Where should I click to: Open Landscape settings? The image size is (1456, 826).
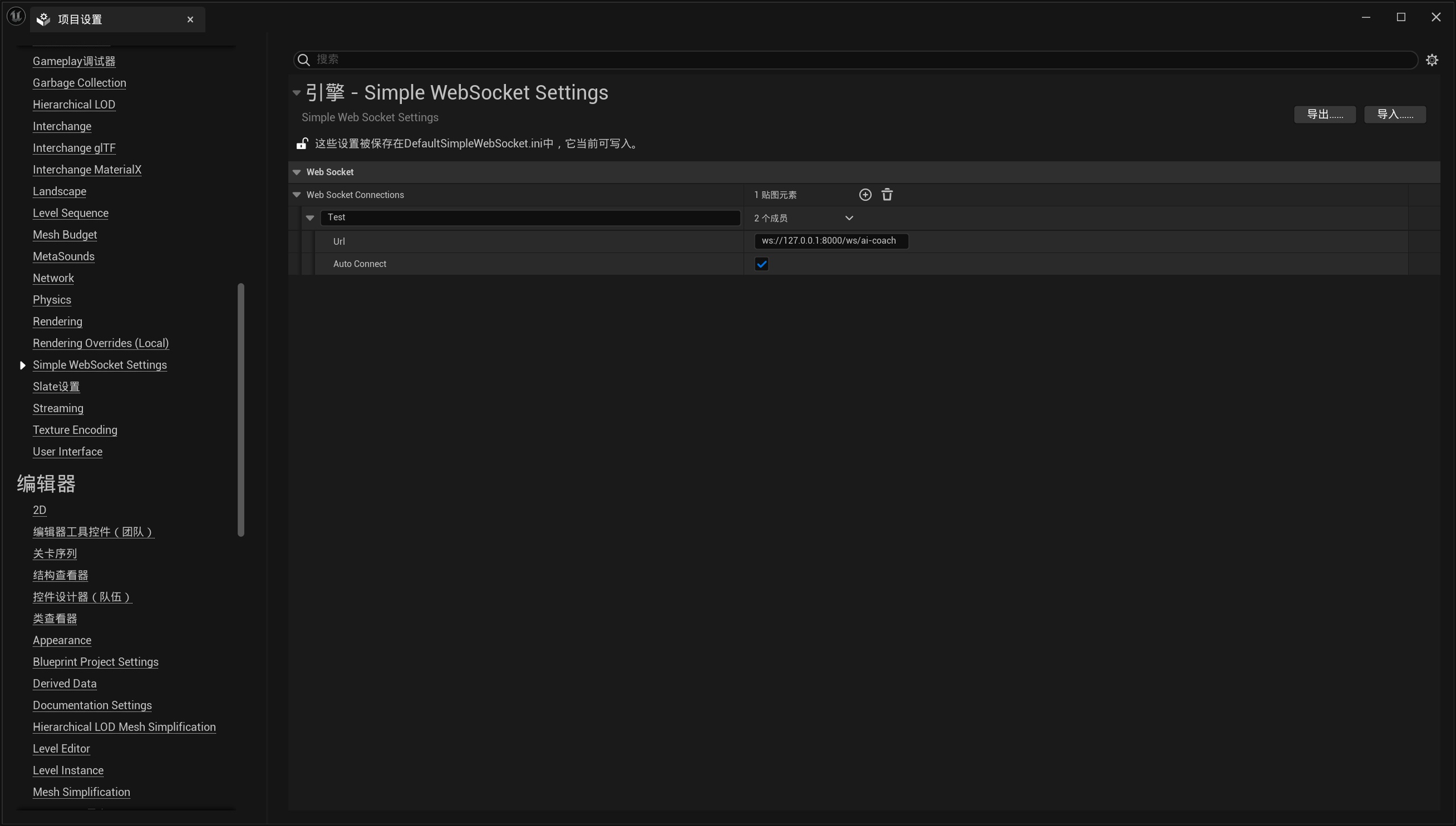tap(60, 192)
